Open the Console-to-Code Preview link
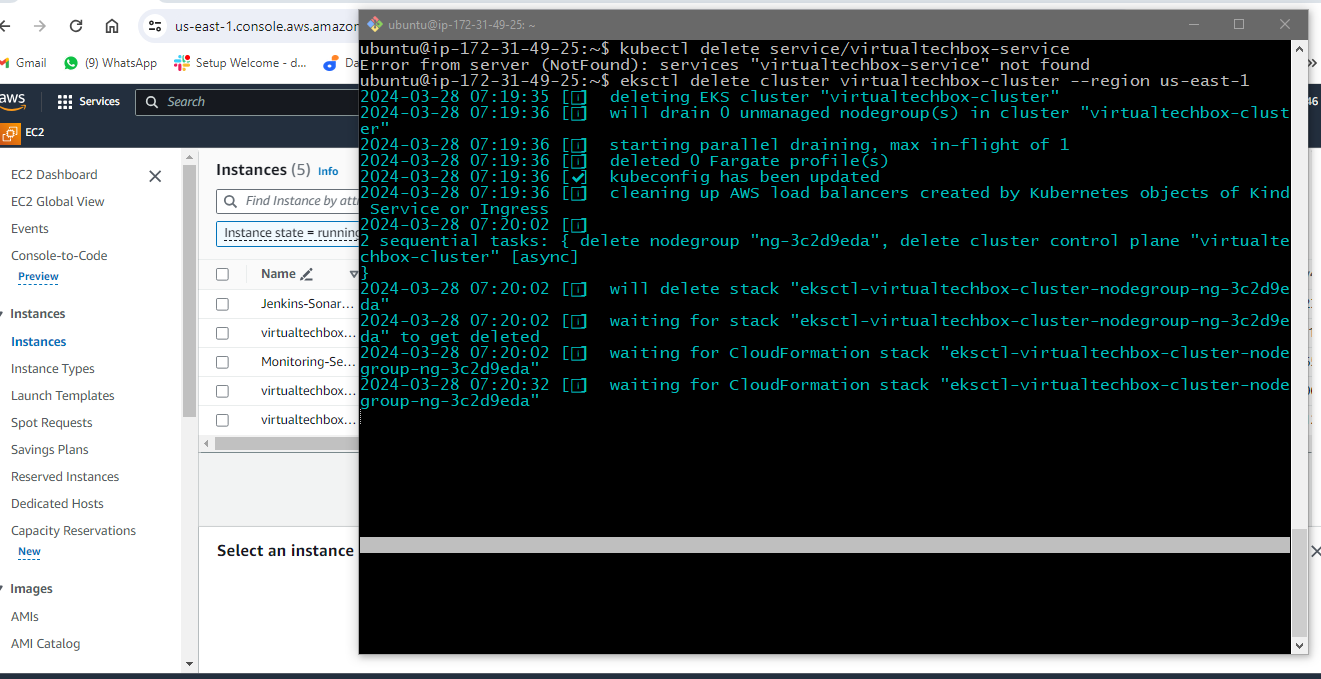 tap(38, 277)
